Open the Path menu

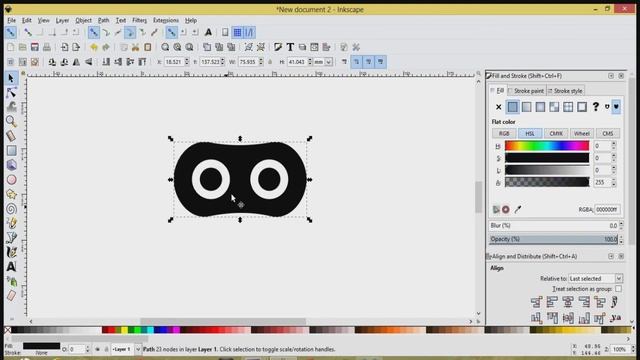(103, 20)
